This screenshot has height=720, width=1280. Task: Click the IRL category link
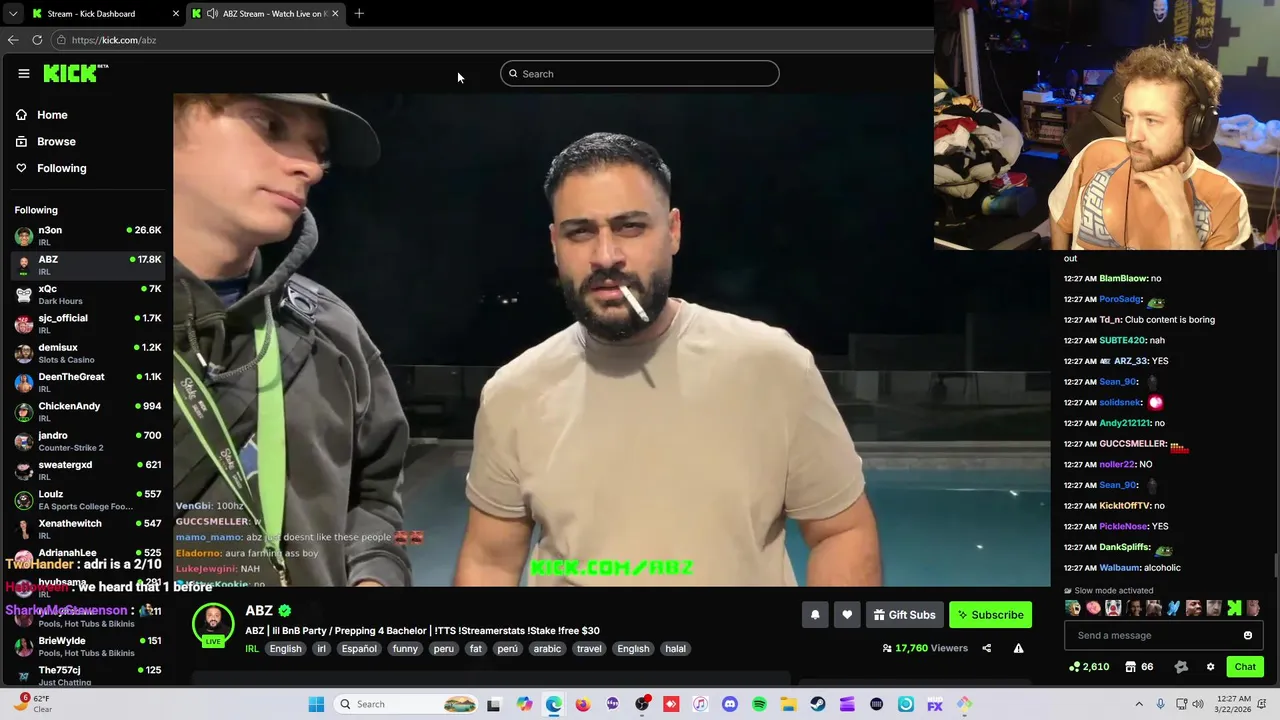click(x=252, y=649)
